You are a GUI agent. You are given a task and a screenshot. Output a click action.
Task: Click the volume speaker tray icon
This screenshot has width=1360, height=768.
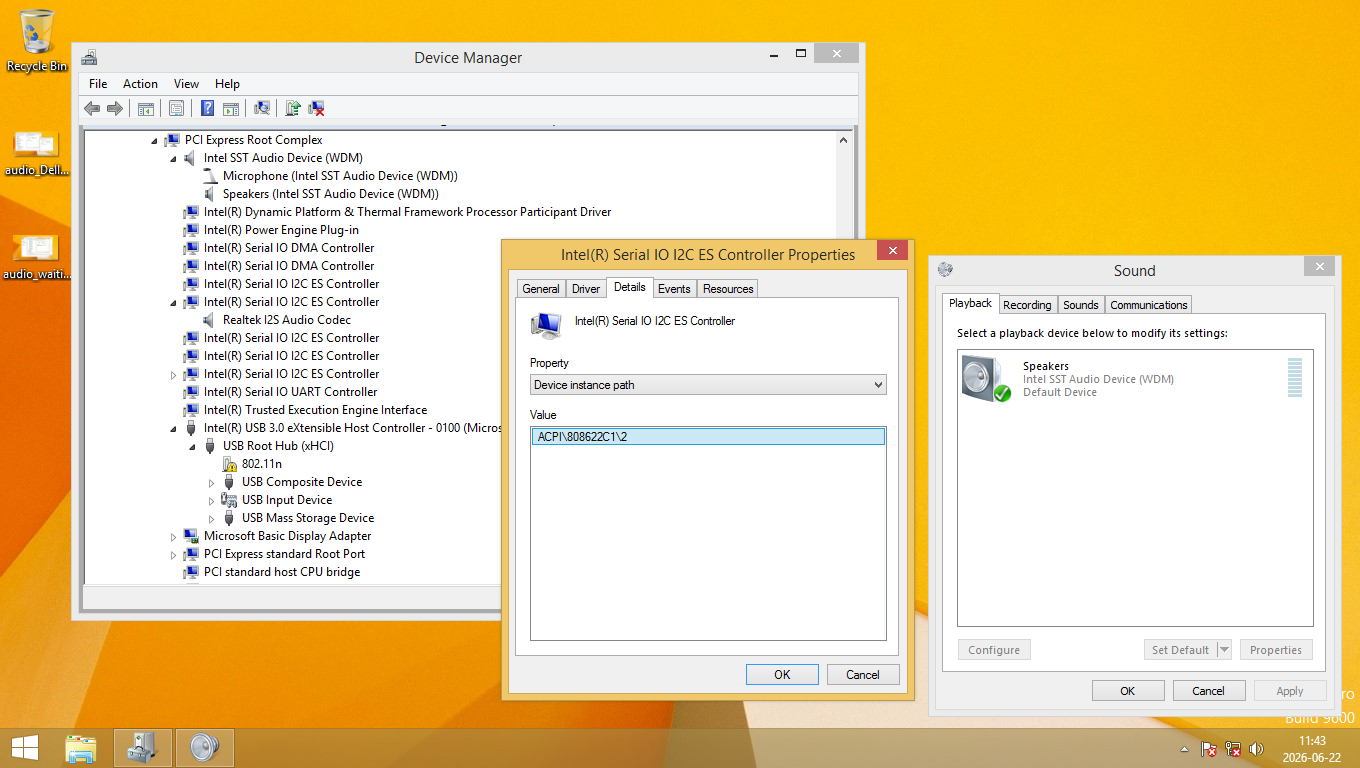(x=1257, y=749)
